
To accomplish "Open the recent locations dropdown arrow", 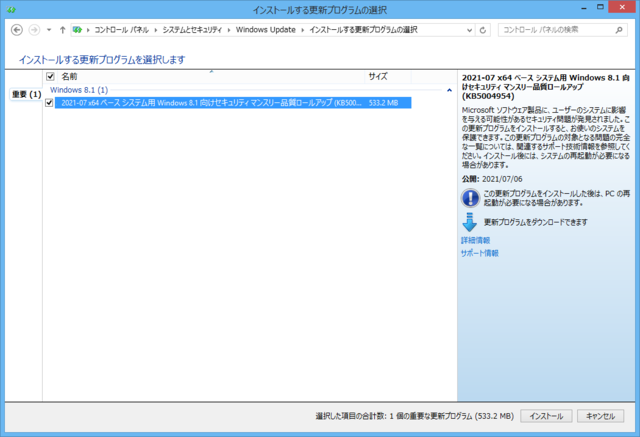I will tap(49, 30).
